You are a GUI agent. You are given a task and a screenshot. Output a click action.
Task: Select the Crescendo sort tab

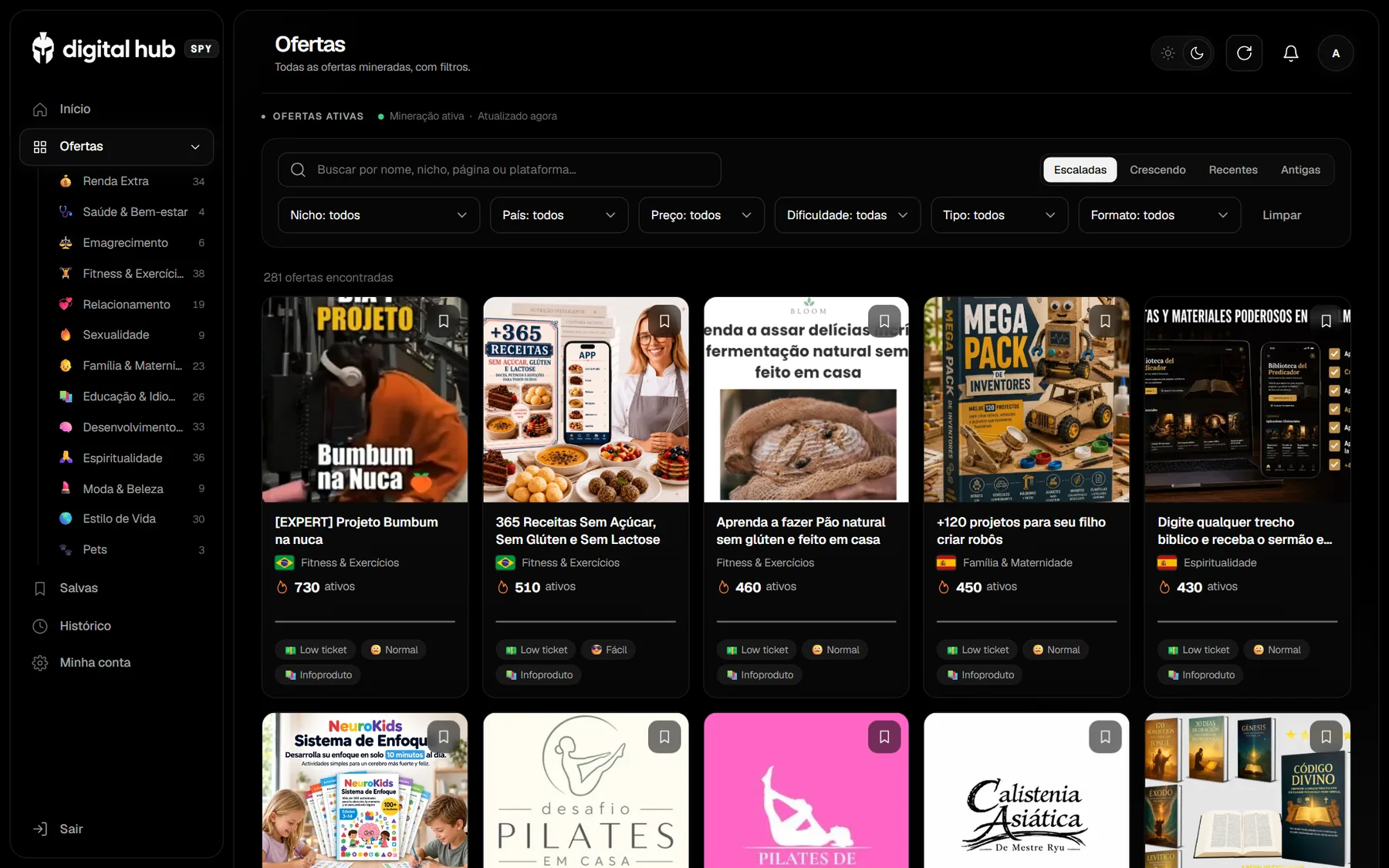pos(1157,170)
